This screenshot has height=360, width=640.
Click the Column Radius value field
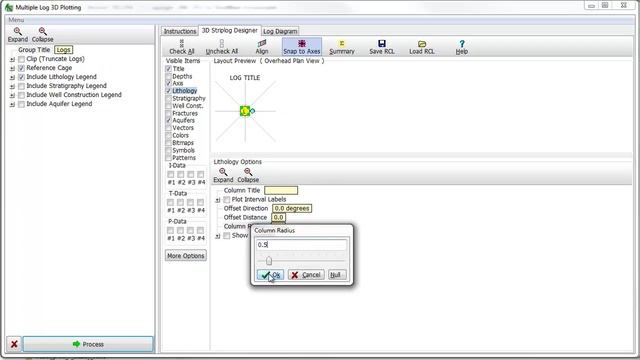tap(301, 244)
